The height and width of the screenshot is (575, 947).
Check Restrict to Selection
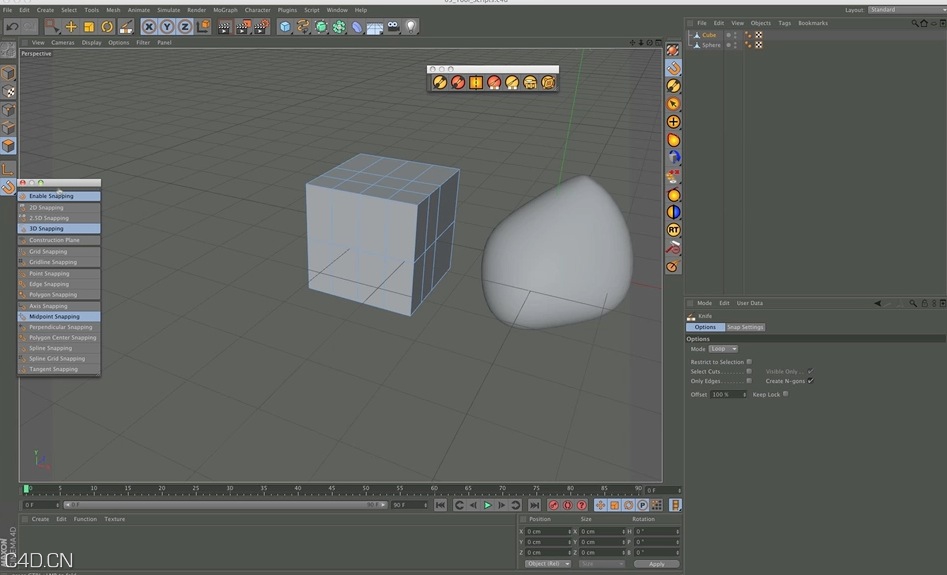click(749, 361)
